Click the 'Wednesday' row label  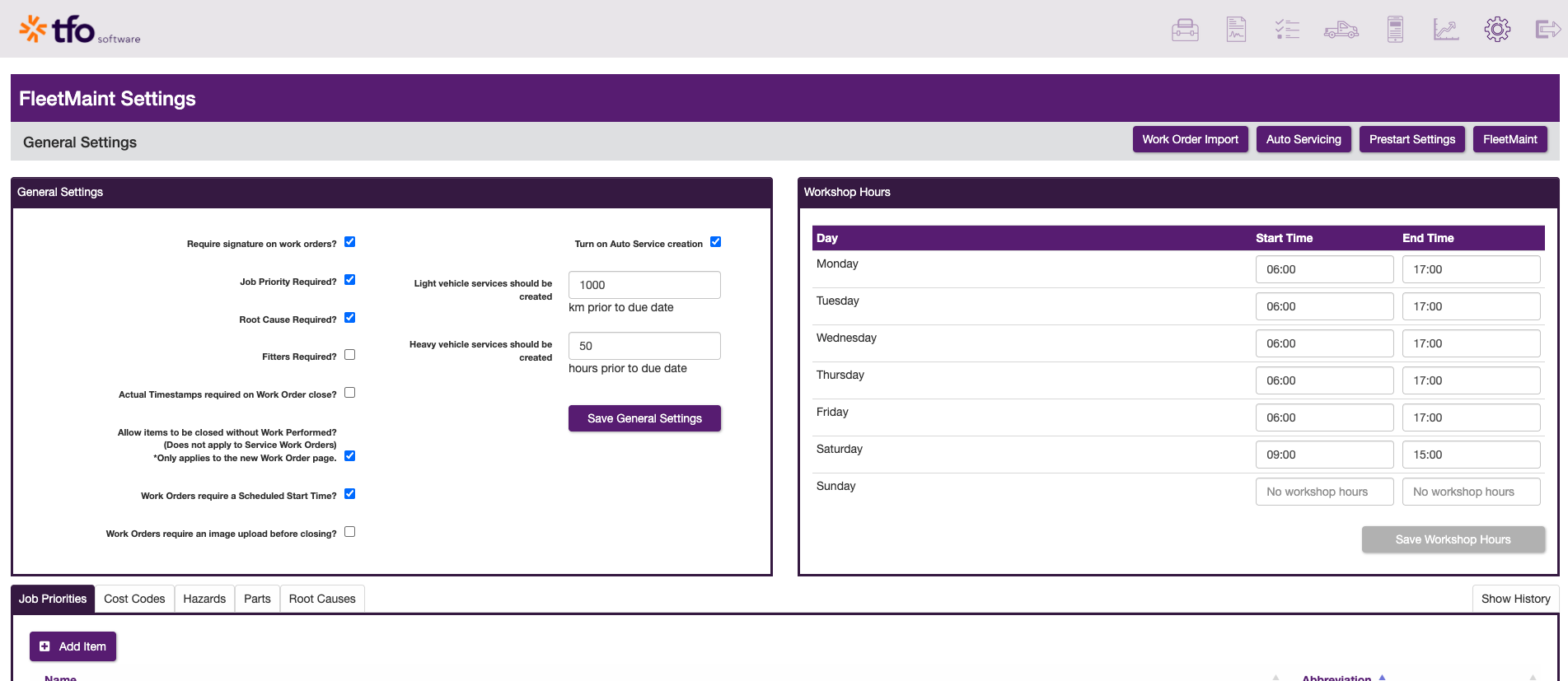[846, 338]
